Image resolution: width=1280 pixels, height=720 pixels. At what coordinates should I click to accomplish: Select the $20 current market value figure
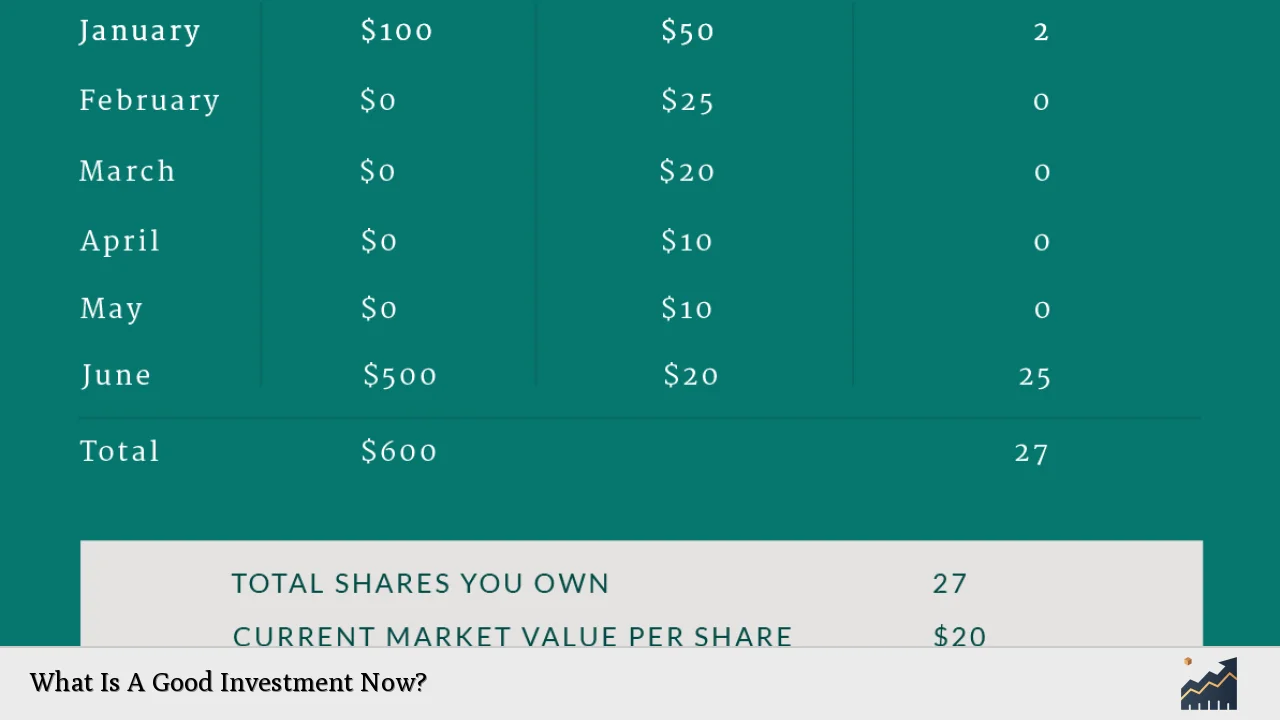[x=960, y=637]
